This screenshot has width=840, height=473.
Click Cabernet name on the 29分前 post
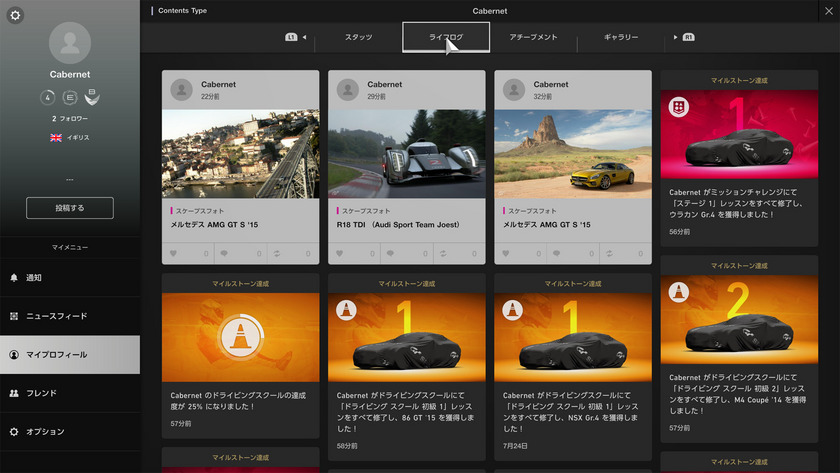385,84
